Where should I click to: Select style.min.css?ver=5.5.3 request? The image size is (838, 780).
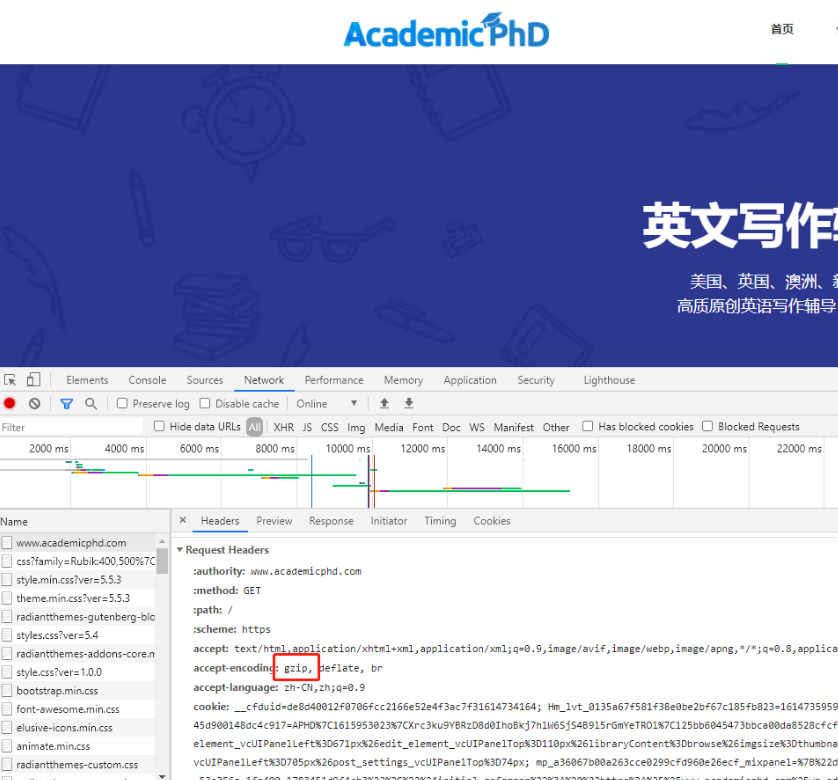pyautogui.click(x=78, y=580)
